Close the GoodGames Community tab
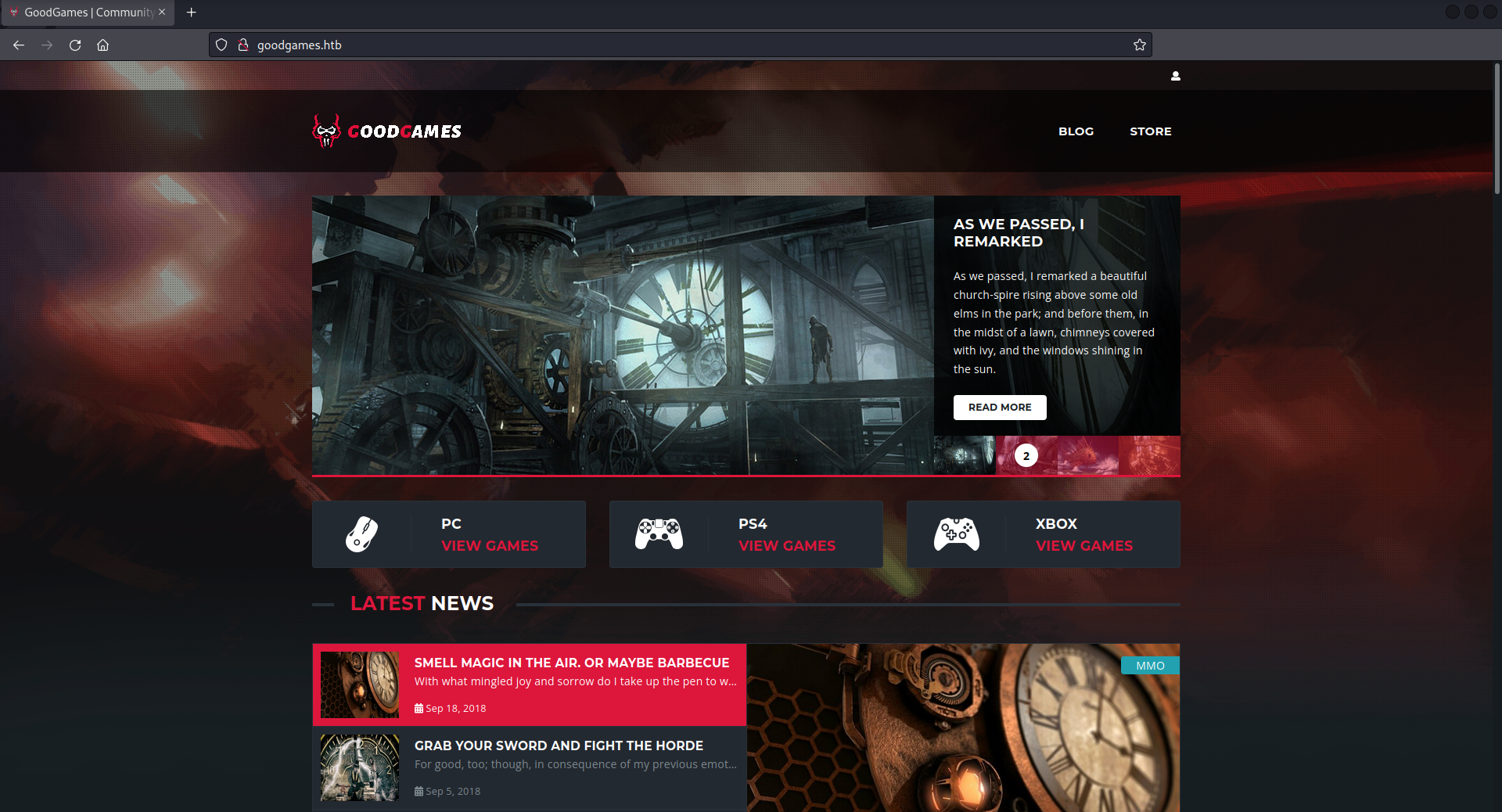 point(162,13)
